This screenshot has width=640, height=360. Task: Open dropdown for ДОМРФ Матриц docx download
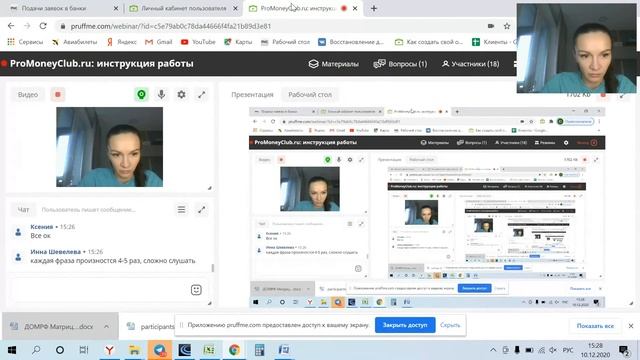106,327
